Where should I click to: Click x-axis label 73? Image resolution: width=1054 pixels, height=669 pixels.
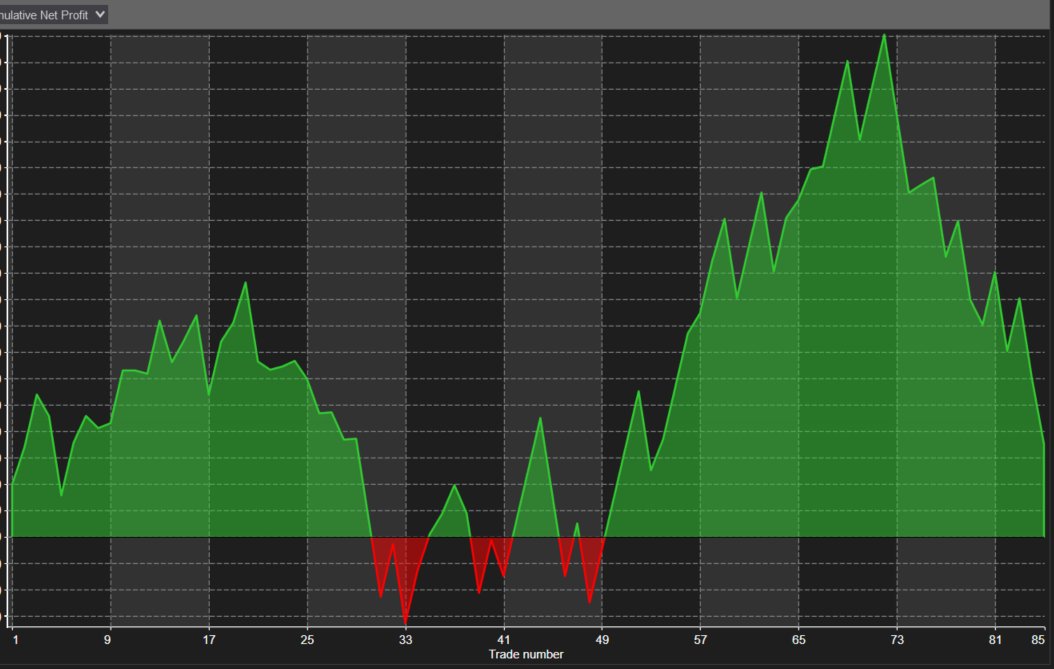click(897, 639)
